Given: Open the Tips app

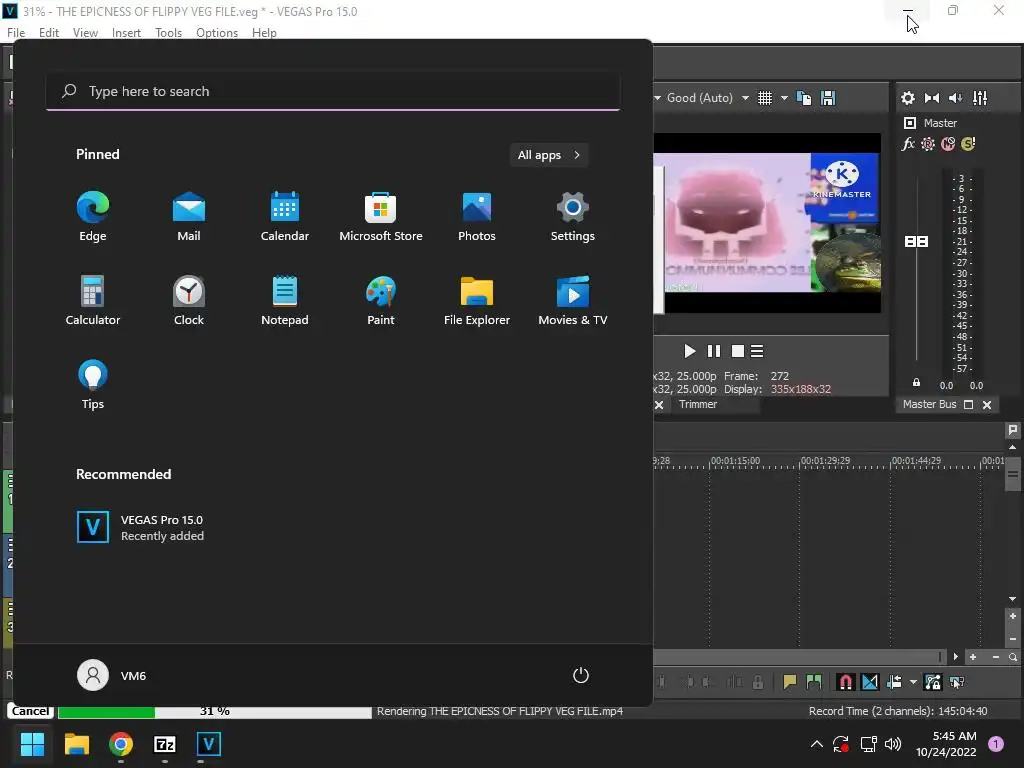Looking at the screenshot, I should (93, 385).
